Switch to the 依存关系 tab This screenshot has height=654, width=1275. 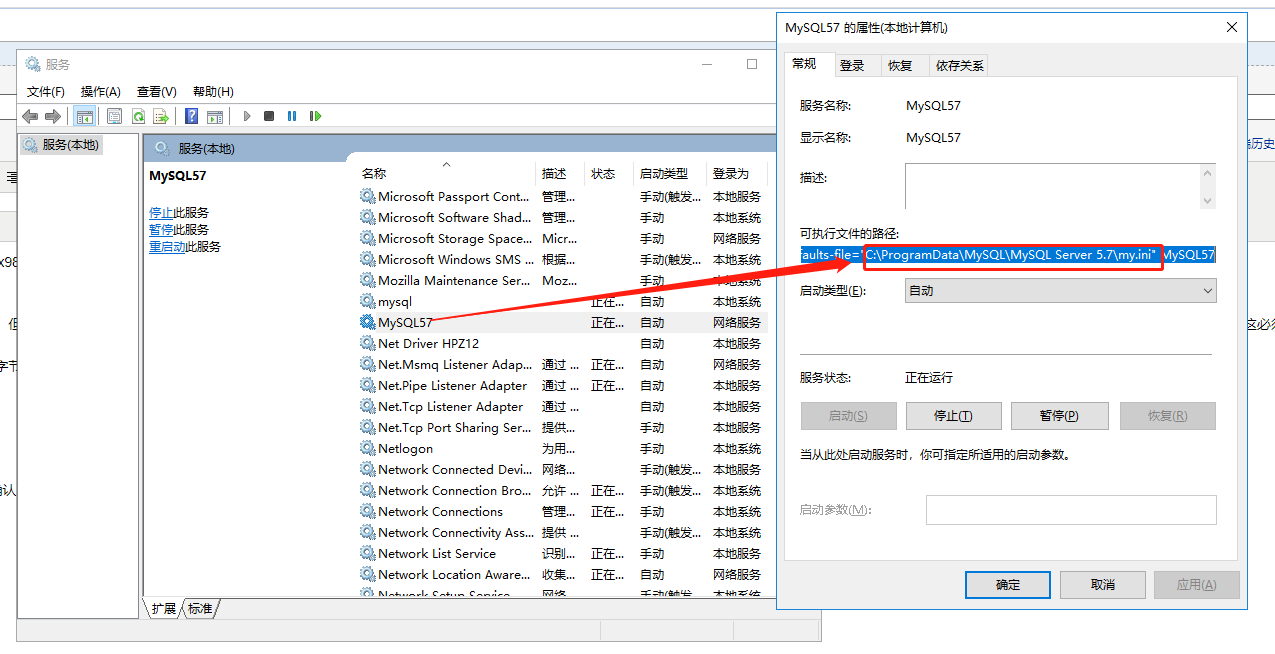tap(959, 65)
